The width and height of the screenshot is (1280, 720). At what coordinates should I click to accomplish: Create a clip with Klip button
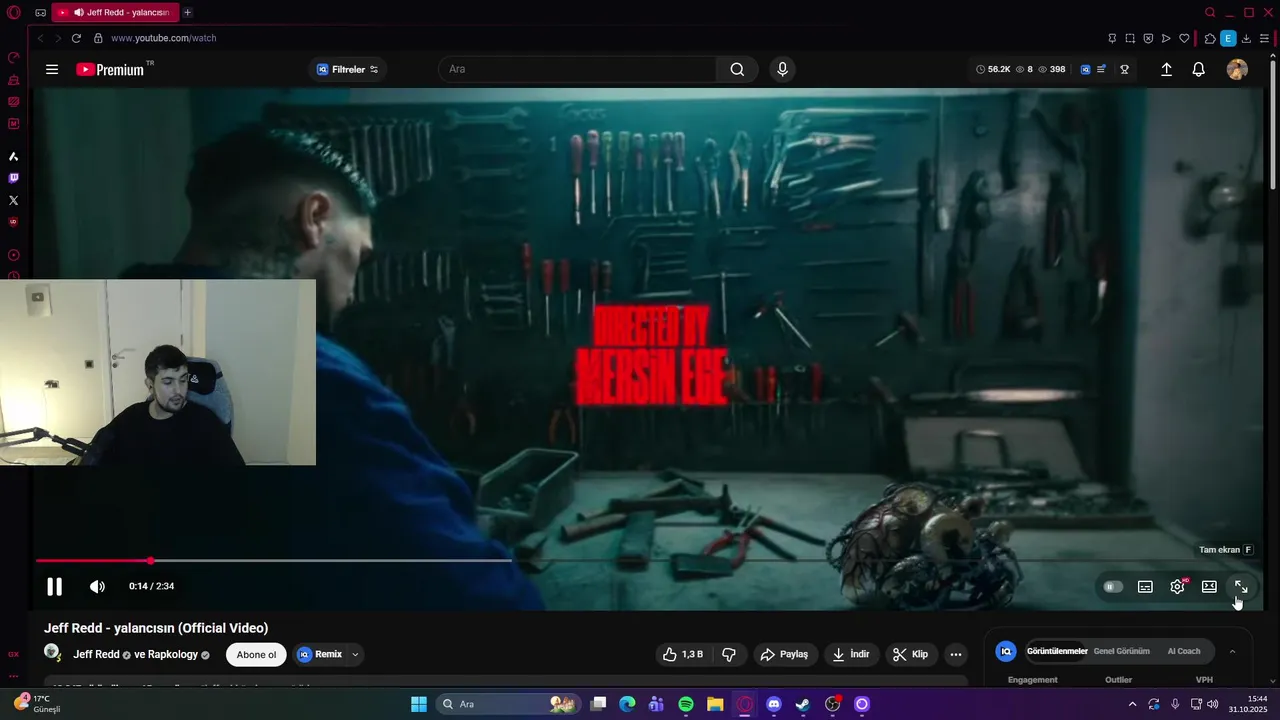point(911,654)
